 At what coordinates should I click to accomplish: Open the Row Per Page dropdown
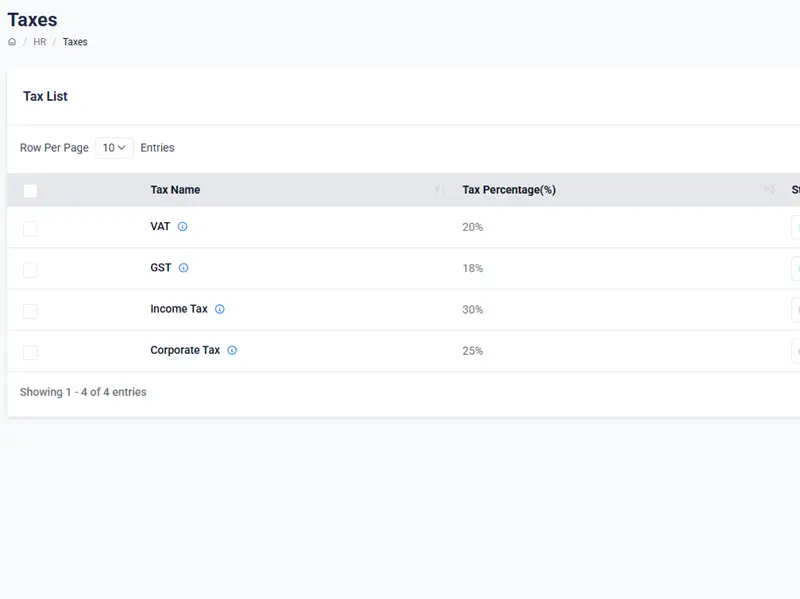tap(114, 148)
